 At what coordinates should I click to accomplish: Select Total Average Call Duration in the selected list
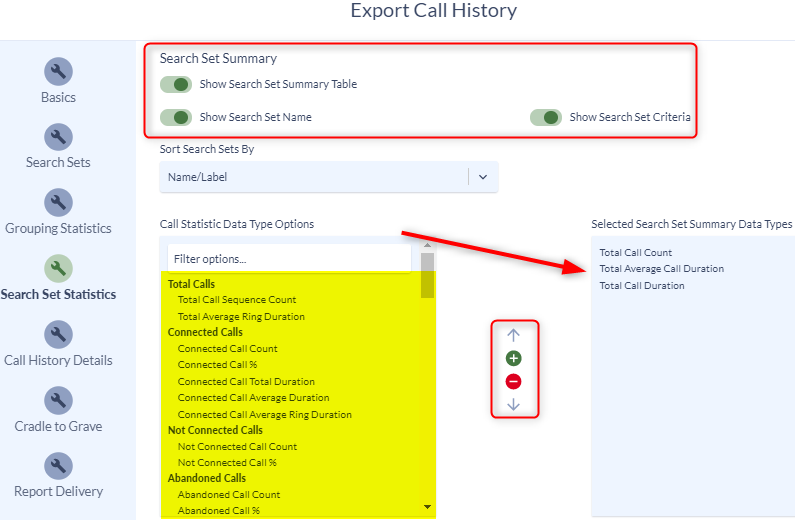pyautogui.click(x=662, y=269)
